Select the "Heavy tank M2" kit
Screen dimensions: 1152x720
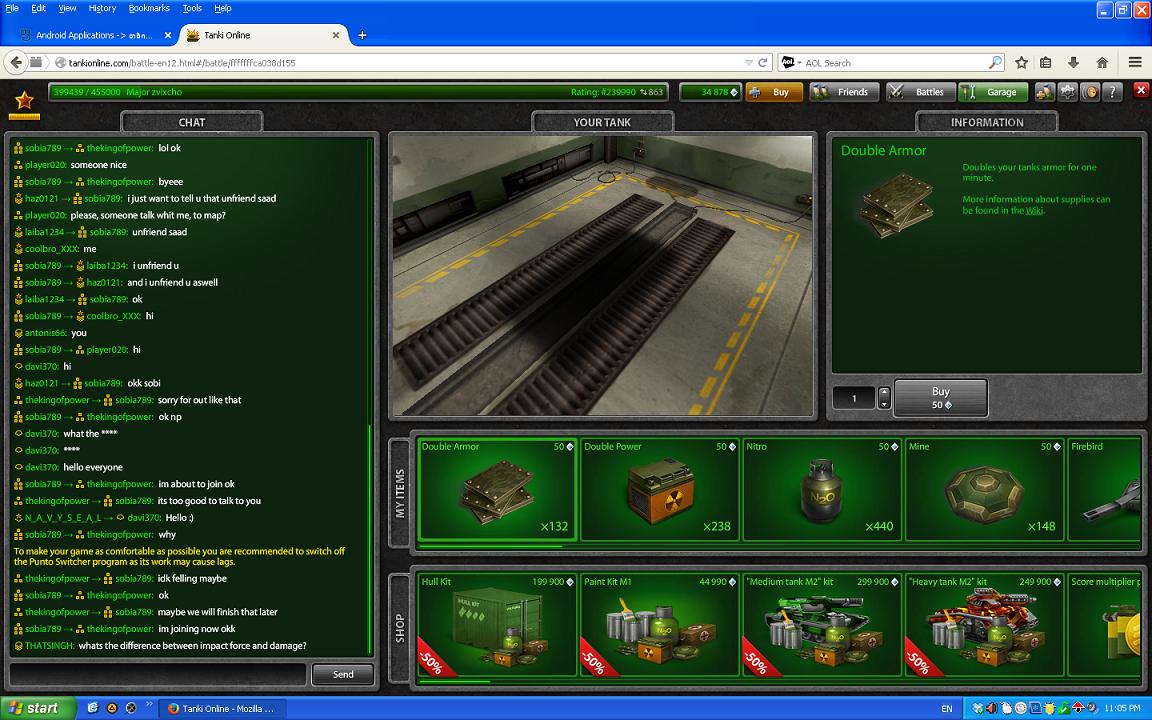[984, 624]
